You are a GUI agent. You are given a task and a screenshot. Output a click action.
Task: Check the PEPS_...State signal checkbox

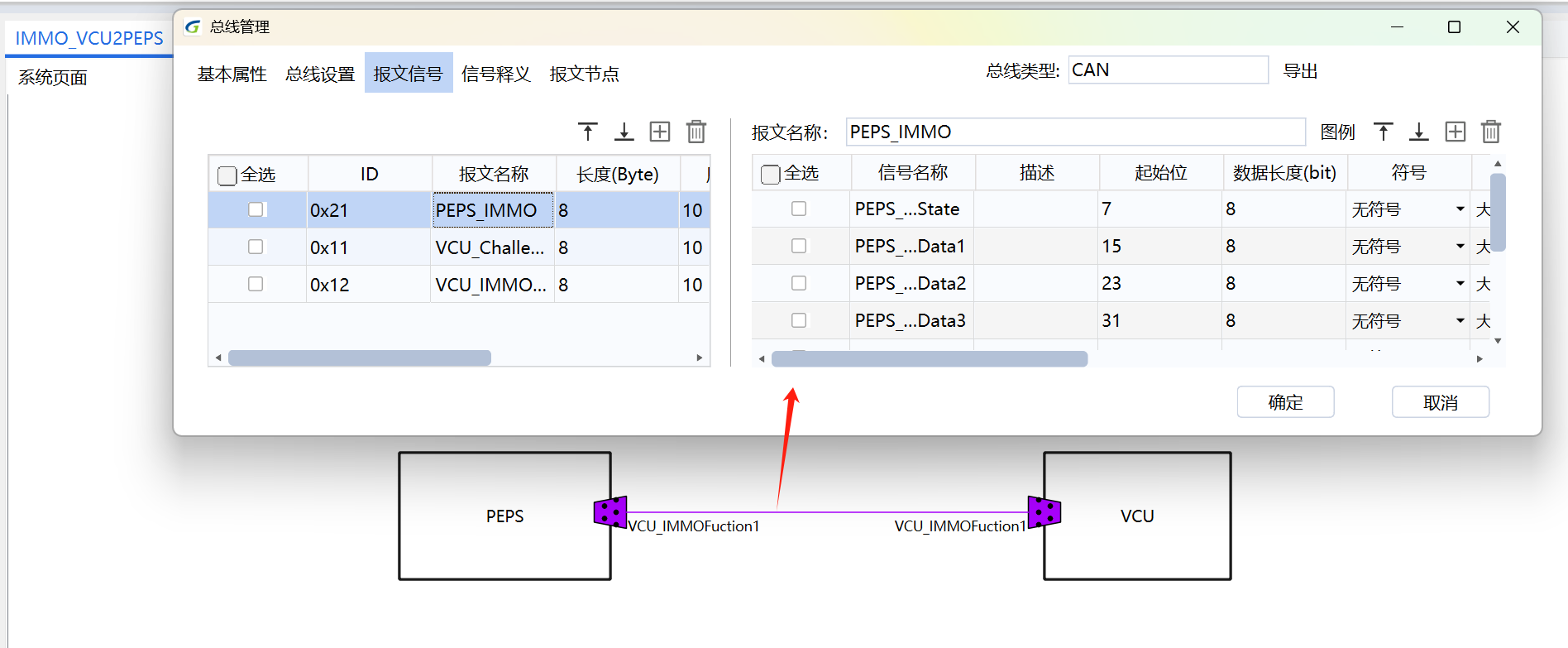799,209
